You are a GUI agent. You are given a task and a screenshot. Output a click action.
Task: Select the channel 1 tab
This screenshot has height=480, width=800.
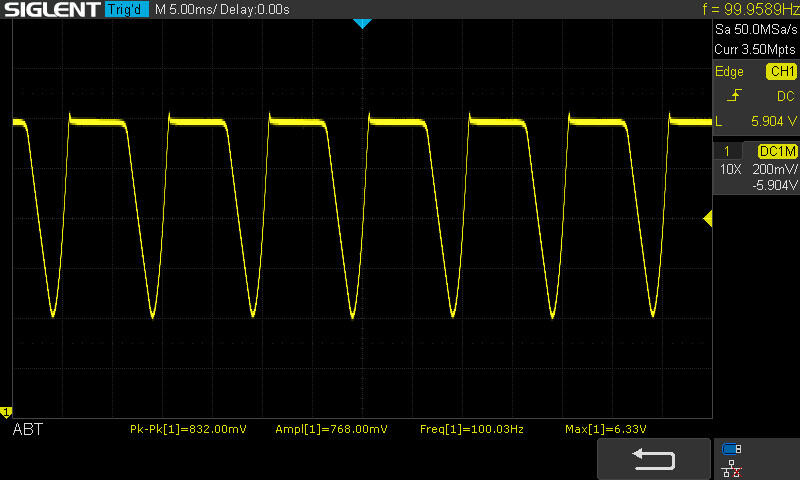727,151
